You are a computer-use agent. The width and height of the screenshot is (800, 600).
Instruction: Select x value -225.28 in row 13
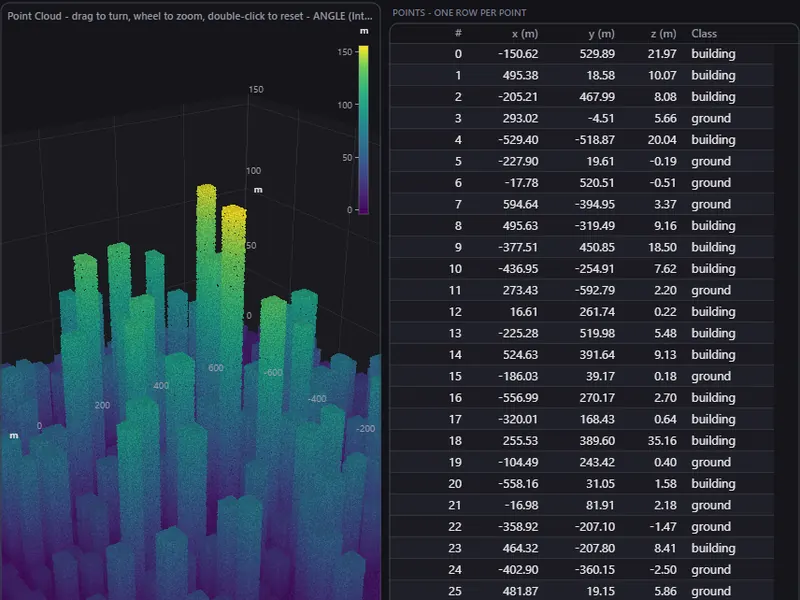518,333
